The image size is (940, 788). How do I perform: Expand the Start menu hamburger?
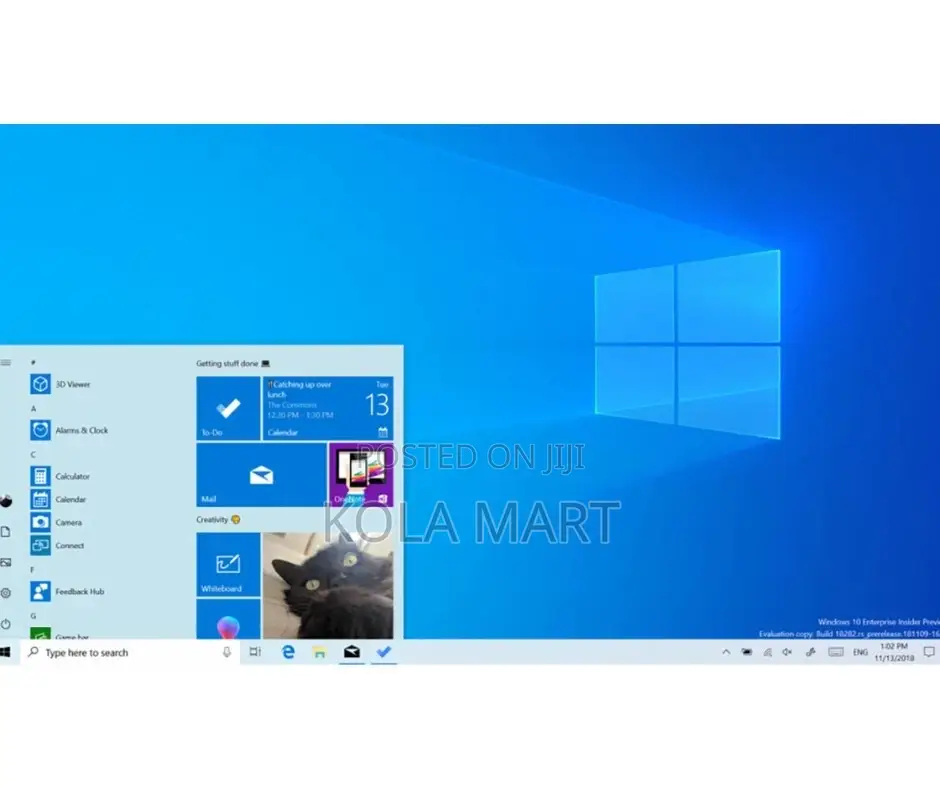[6, 362]
